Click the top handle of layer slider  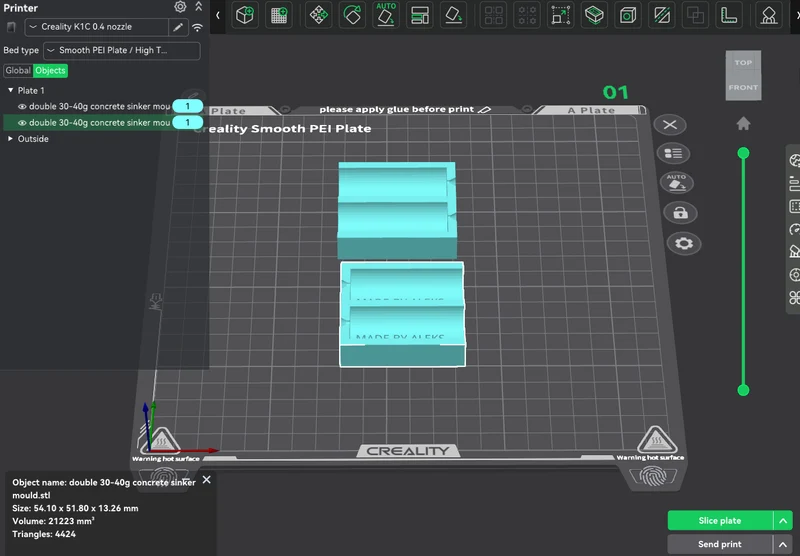[743, 153]
